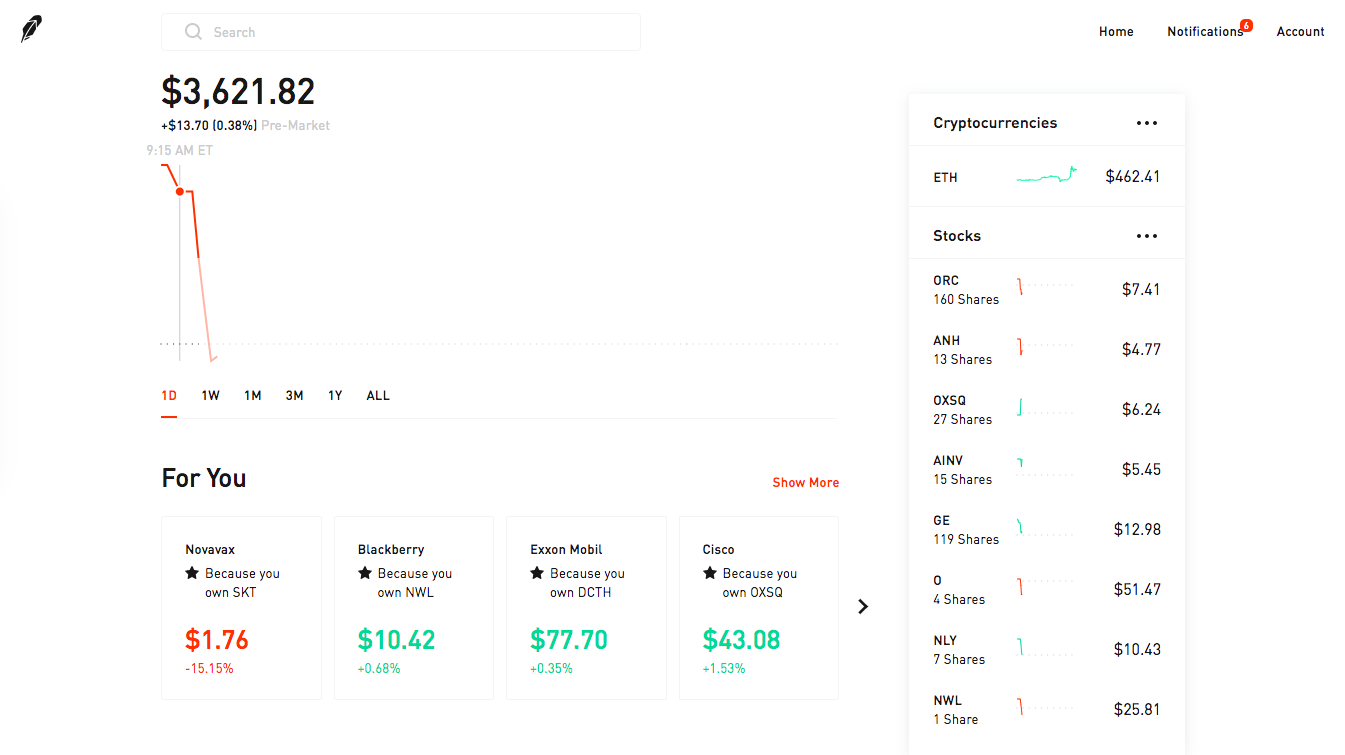The image size is (1345, 755).
Task: Click the Stocks section heading
Action: [x=957, y=236]
